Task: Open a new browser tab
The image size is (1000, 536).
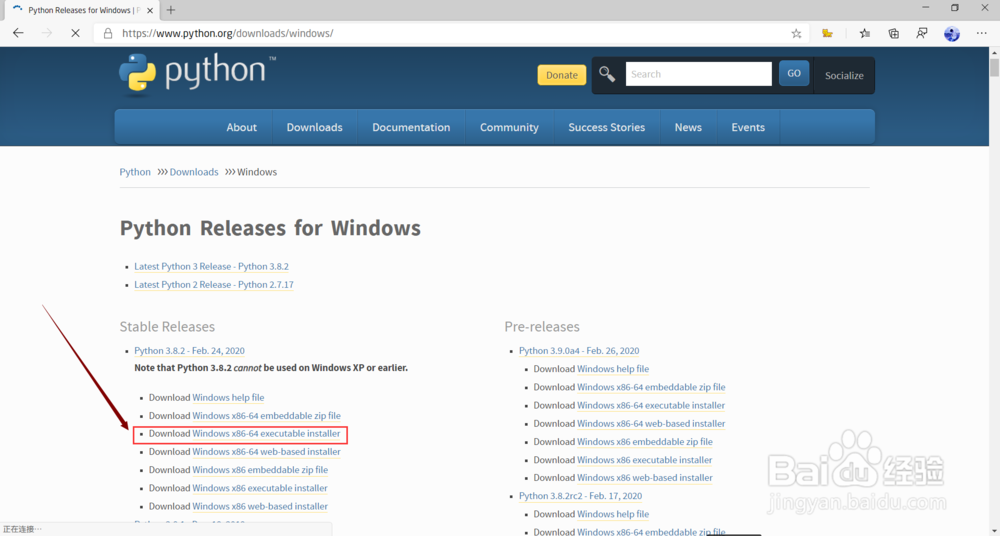Action: coord(171,10)
